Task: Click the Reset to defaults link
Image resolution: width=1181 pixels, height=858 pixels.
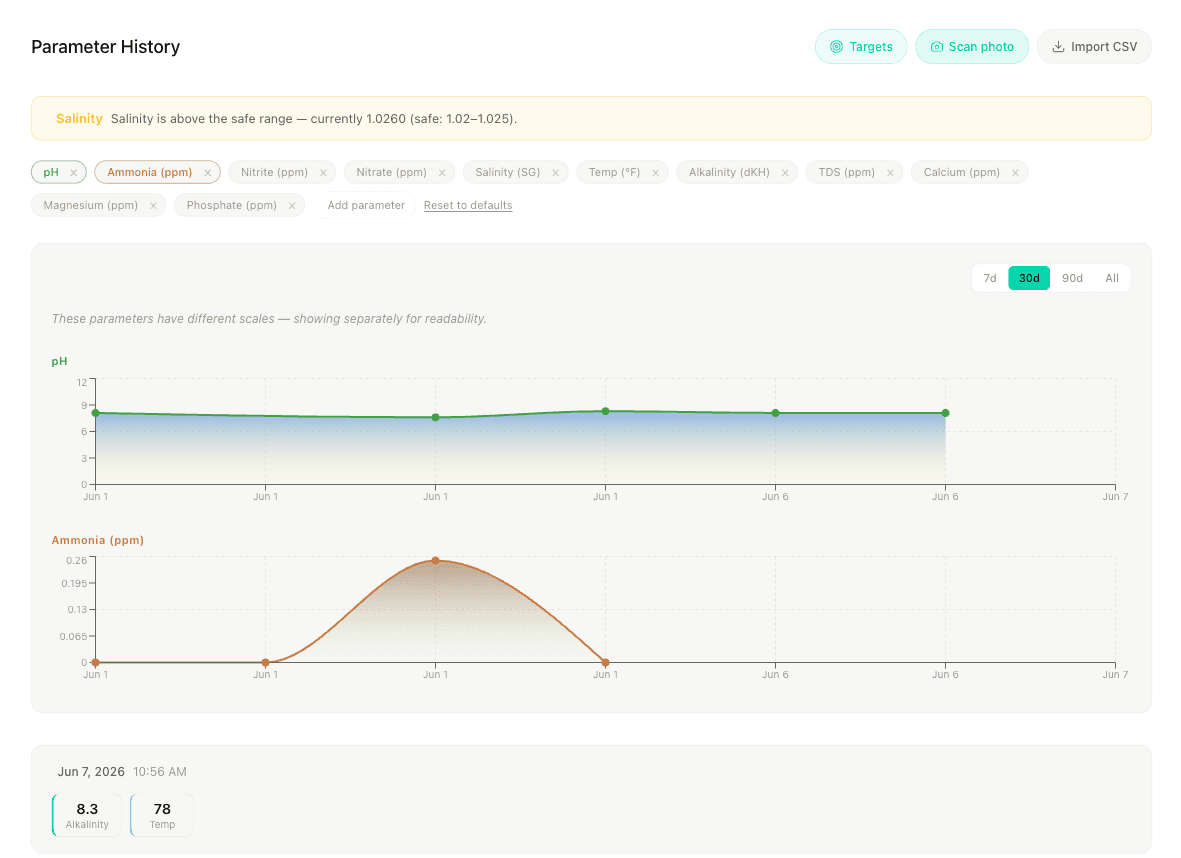Action: [x=468, y=206]
